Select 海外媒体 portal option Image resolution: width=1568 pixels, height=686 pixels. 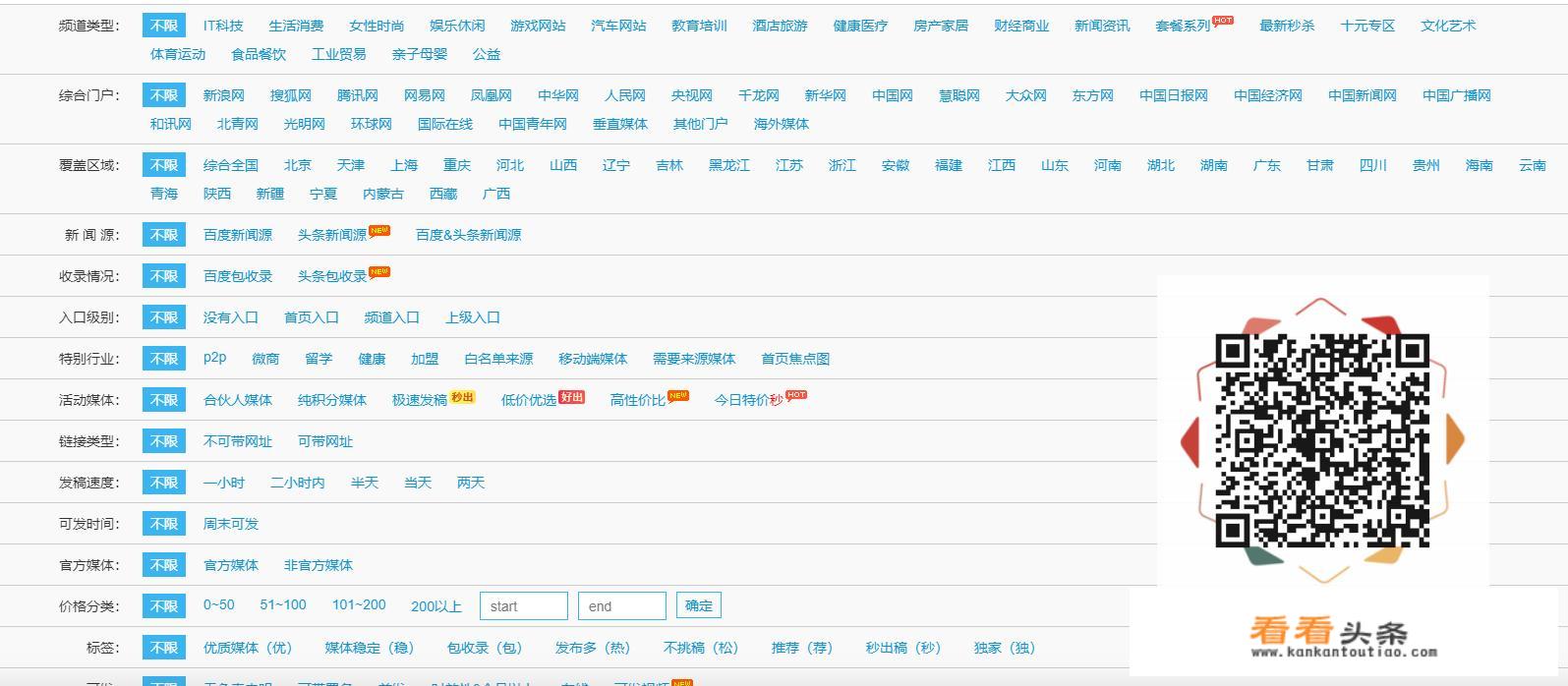coord(782,124)
